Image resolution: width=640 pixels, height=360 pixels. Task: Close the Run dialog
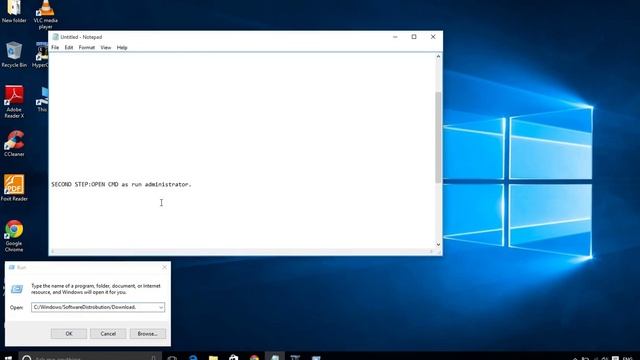164,267
